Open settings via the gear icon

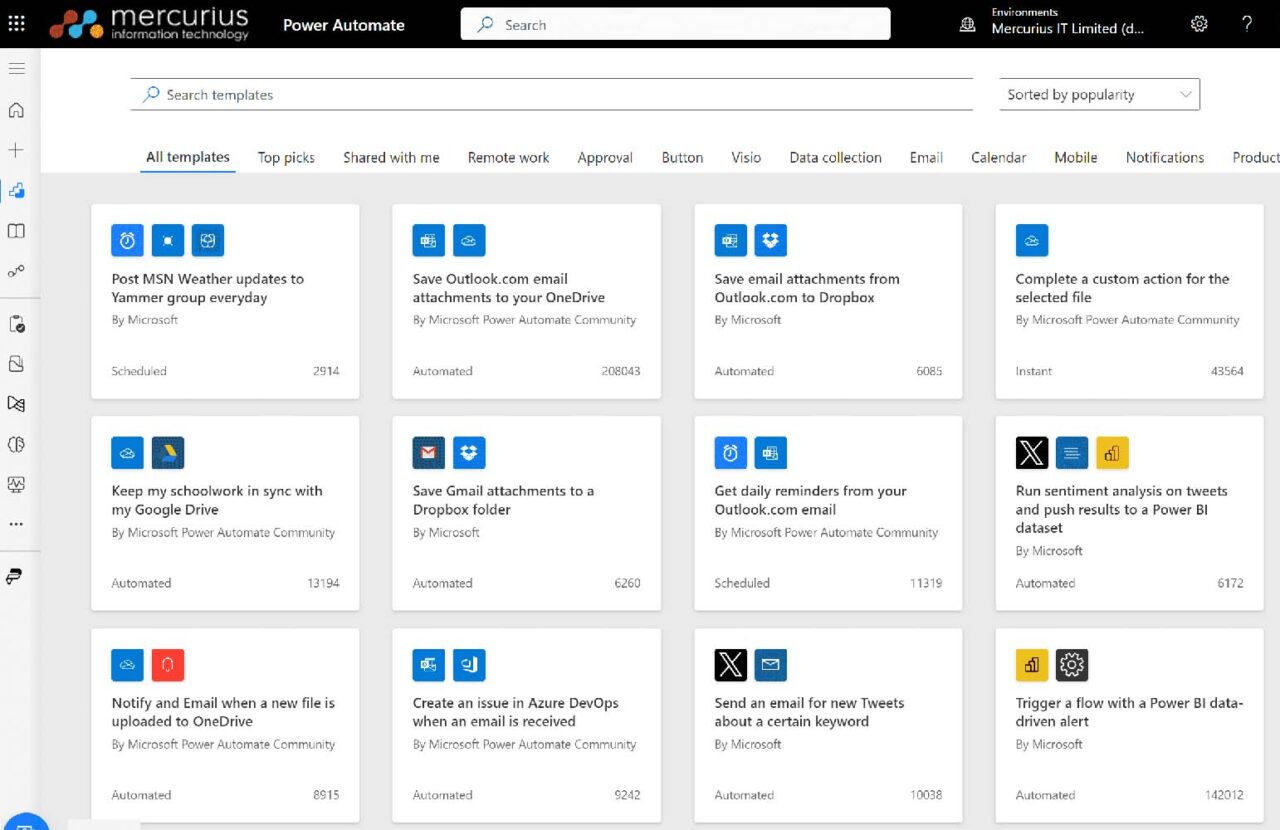[1199, 23]
